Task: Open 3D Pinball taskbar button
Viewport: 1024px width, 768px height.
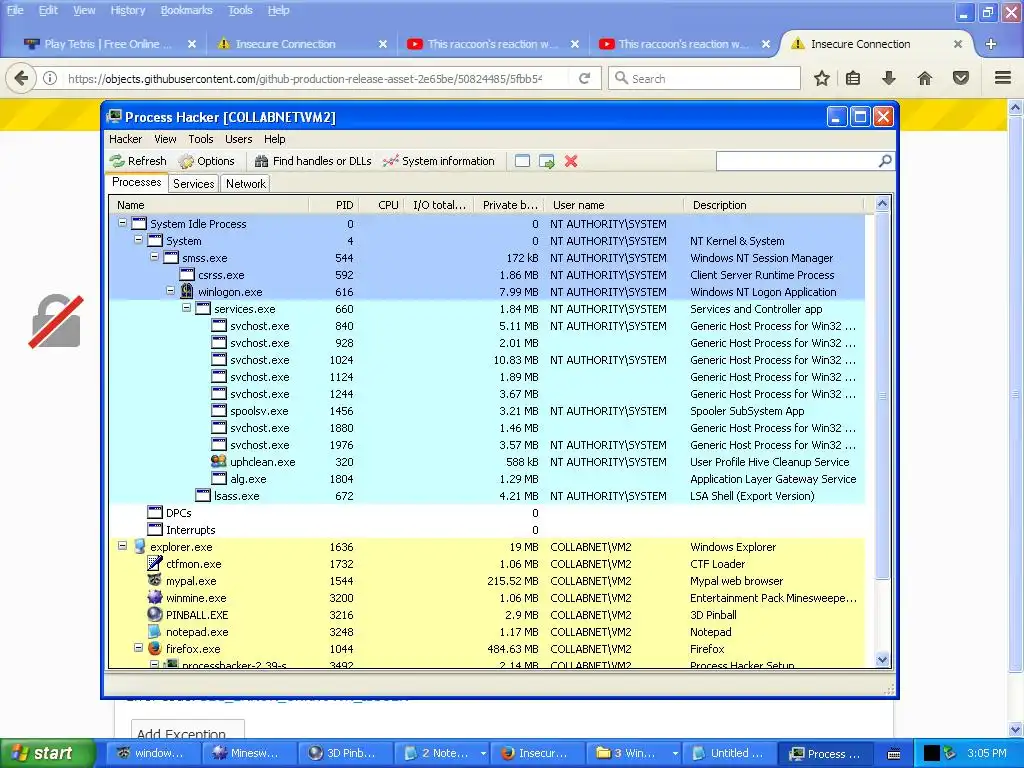Action: 344,754
